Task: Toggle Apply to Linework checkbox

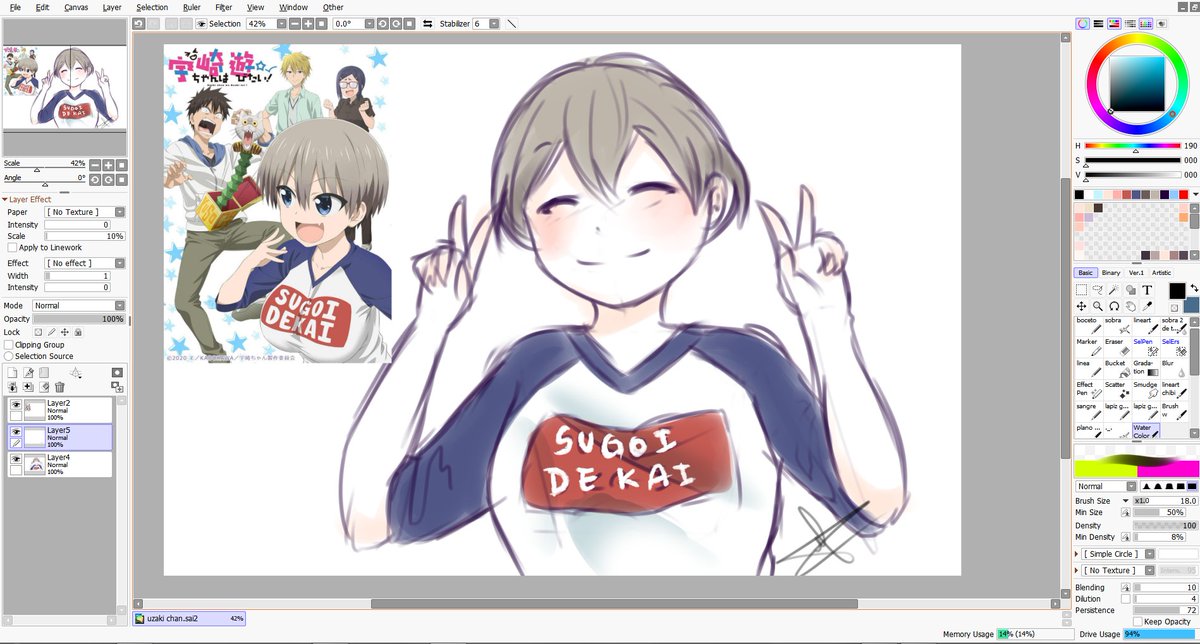Action: point(12,247)
